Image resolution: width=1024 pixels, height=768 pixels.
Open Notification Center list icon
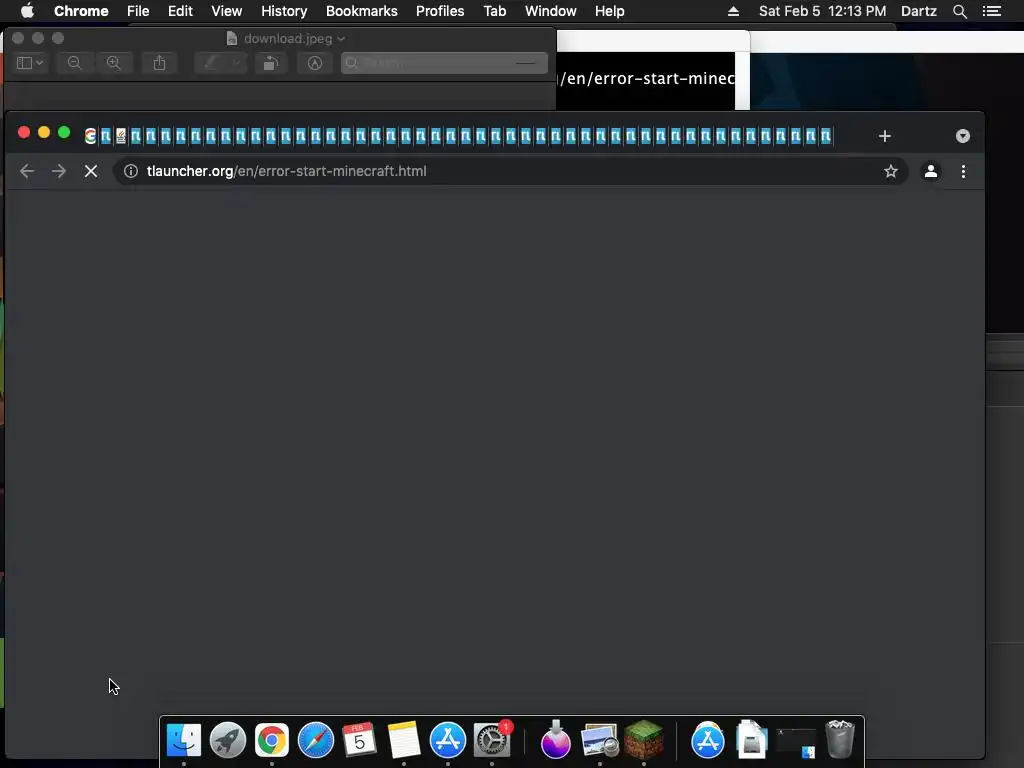(x=992, y=11)
